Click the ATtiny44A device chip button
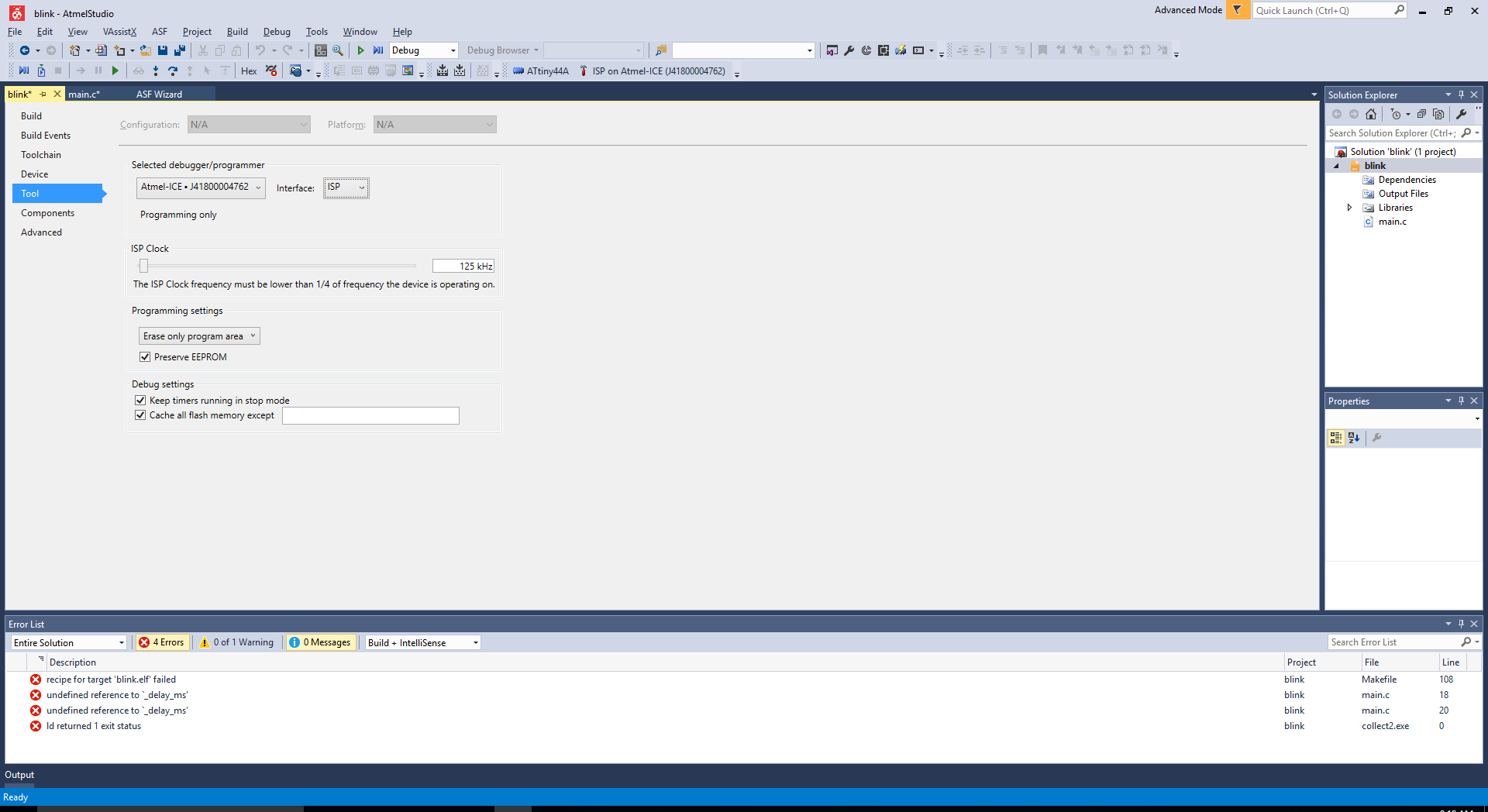This screenshot has width=1488, height=812. [541, 71]
